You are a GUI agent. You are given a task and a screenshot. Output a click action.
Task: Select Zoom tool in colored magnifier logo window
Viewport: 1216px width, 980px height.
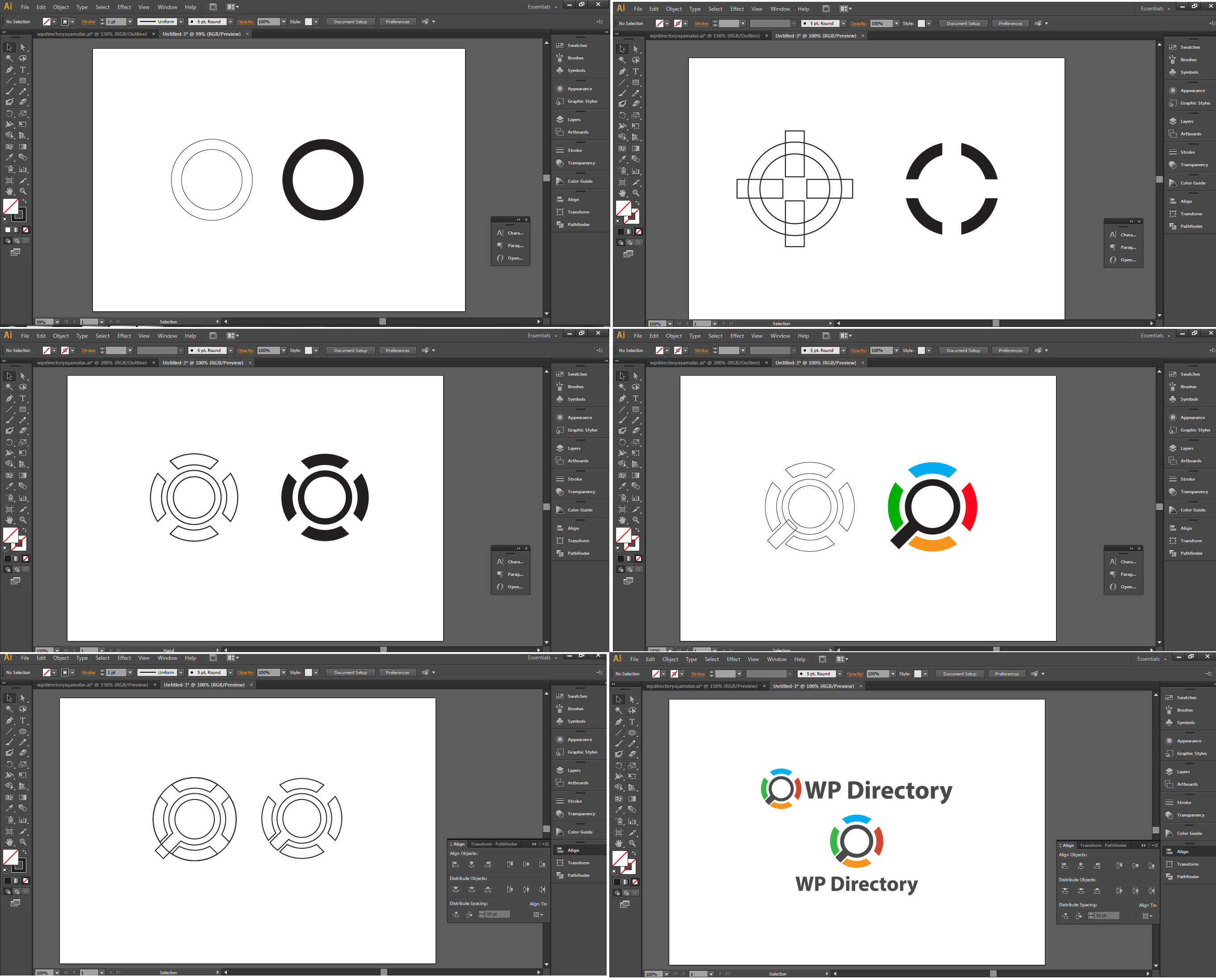pos(636,520)
